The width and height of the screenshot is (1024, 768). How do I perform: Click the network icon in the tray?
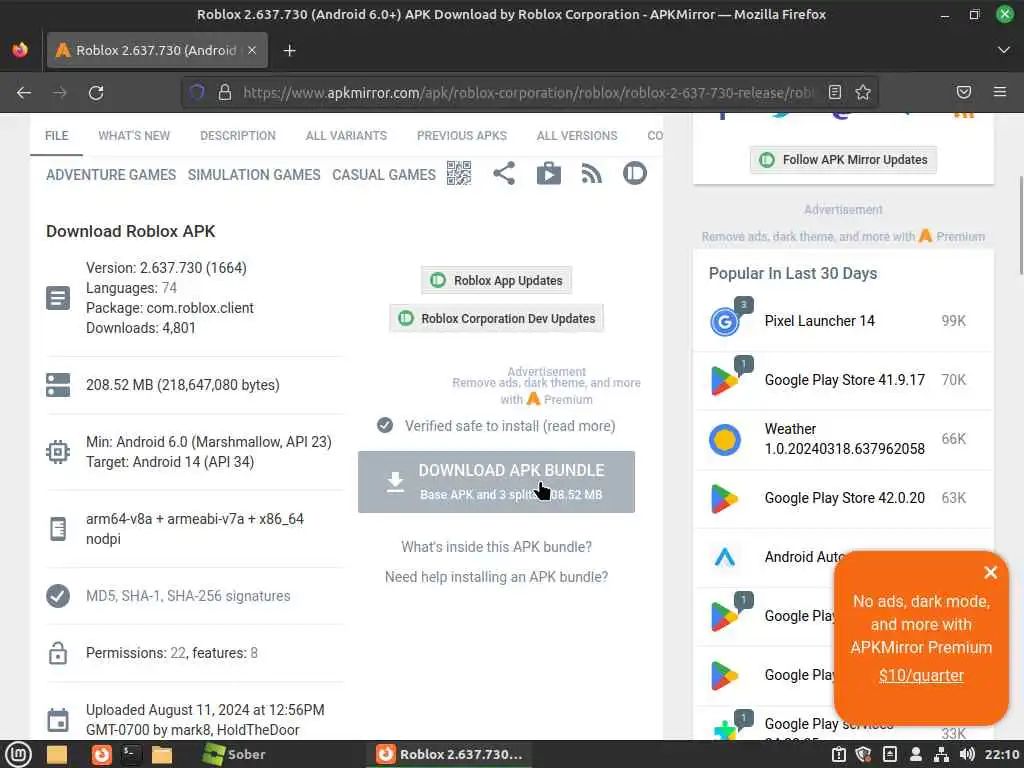click(x=941, y=754)
